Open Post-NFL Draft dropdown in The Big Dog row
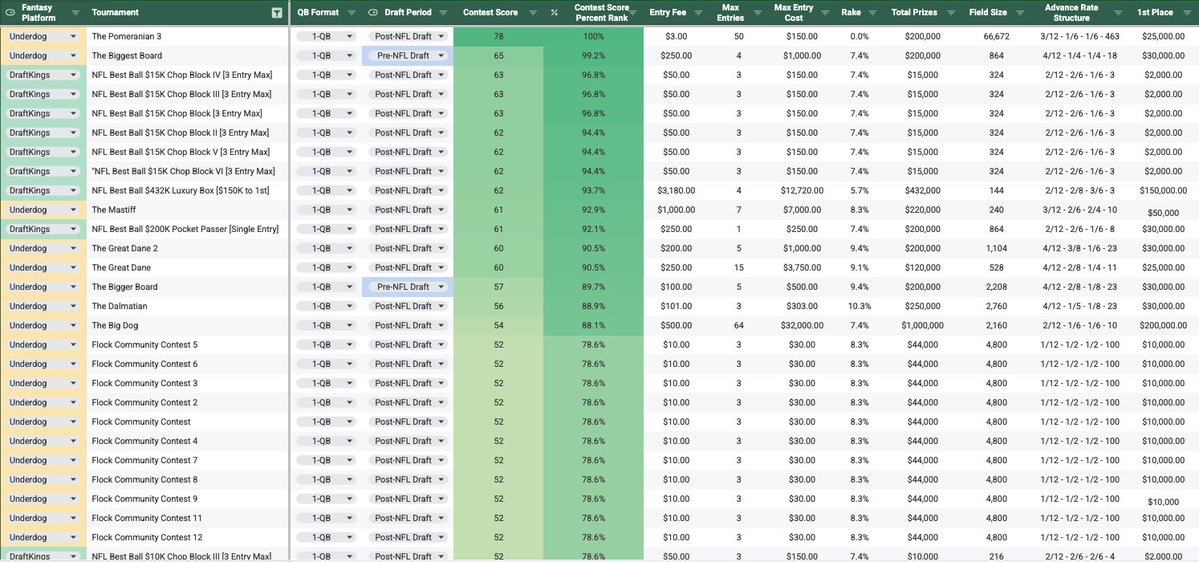The width and height of the screenshot is (1199, 562). (408, 325)
